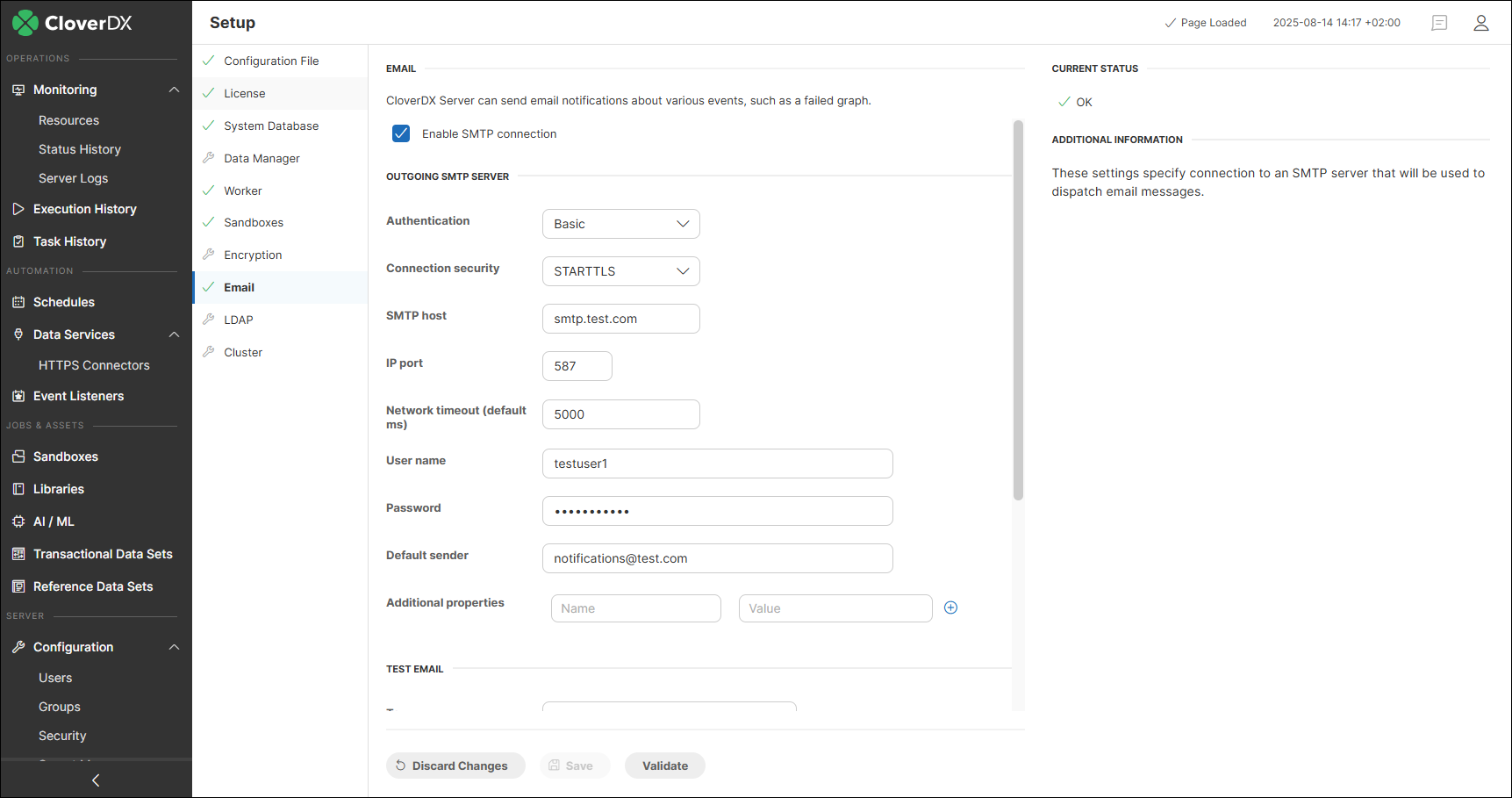Collapse the Data Services section chevron
The image size is (1512, 798).
(x=174, y=334)
